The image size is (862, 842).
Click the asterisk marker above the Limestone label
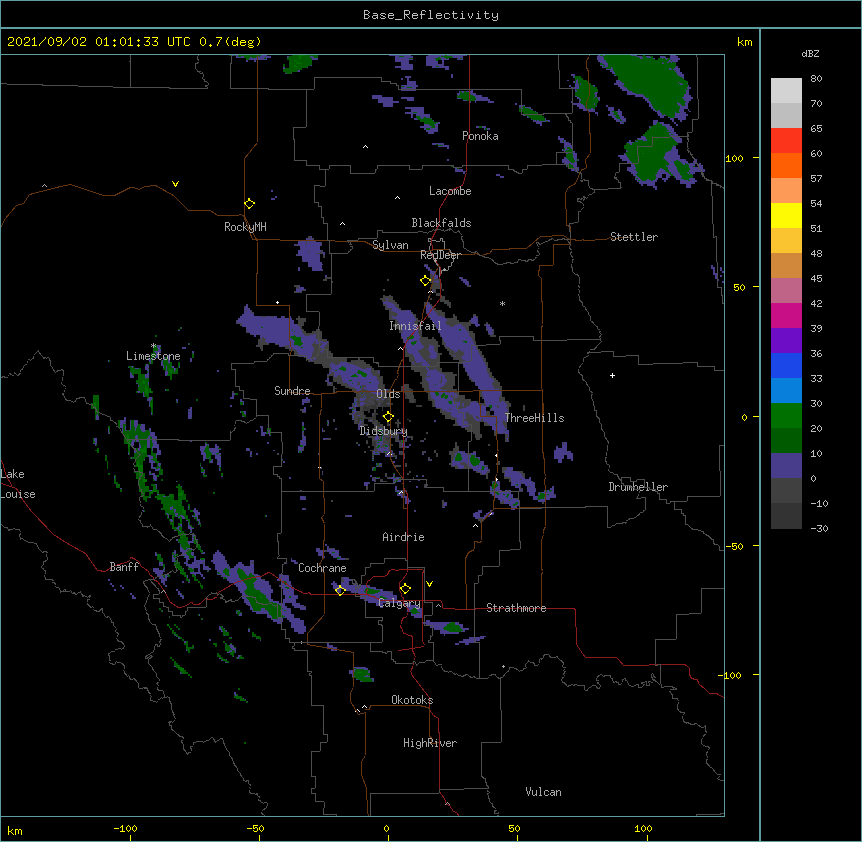pos(154,346)
